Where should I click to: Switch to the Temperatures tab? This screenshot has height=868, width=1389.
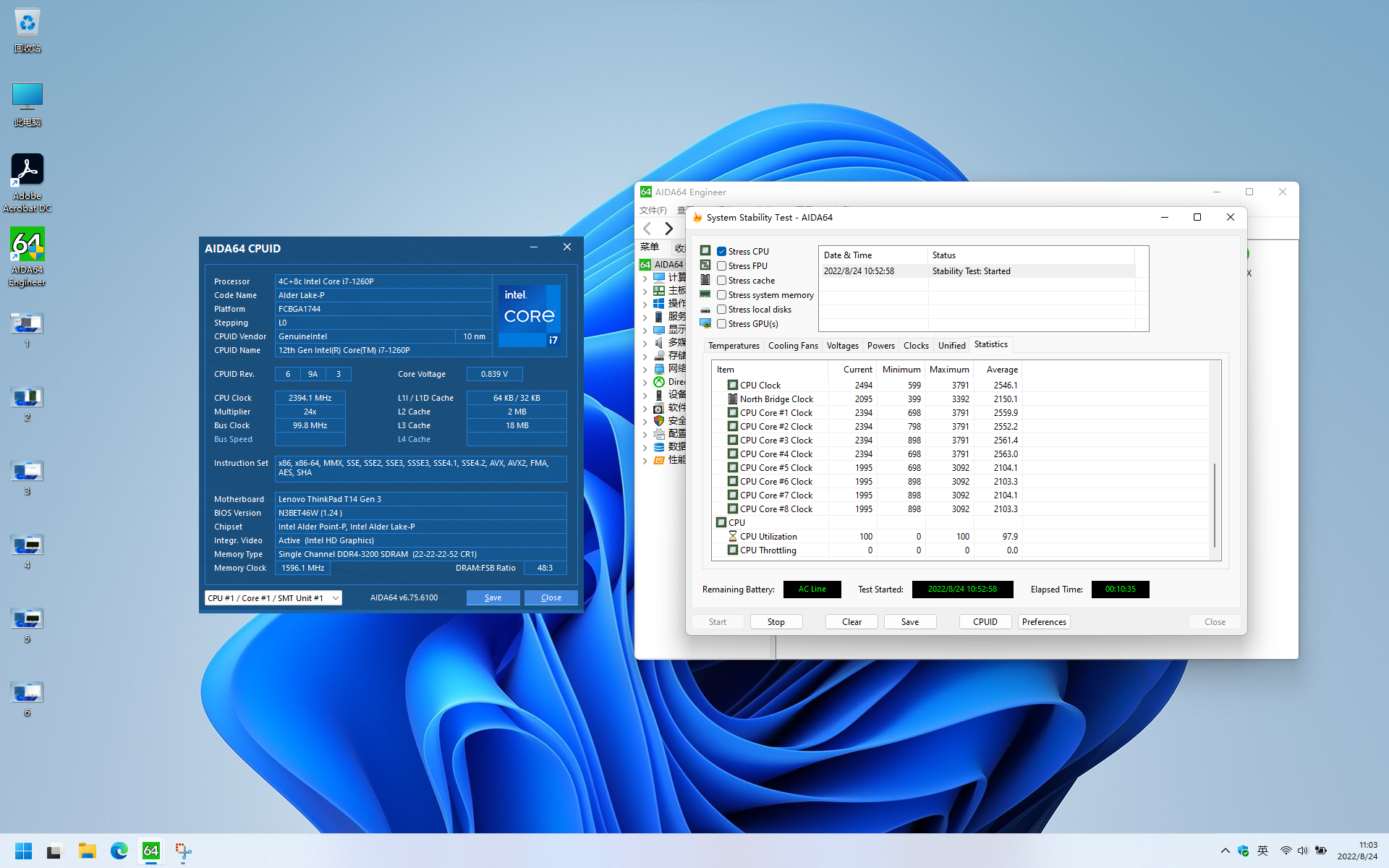pyautogui.click(x=734, y=346)
